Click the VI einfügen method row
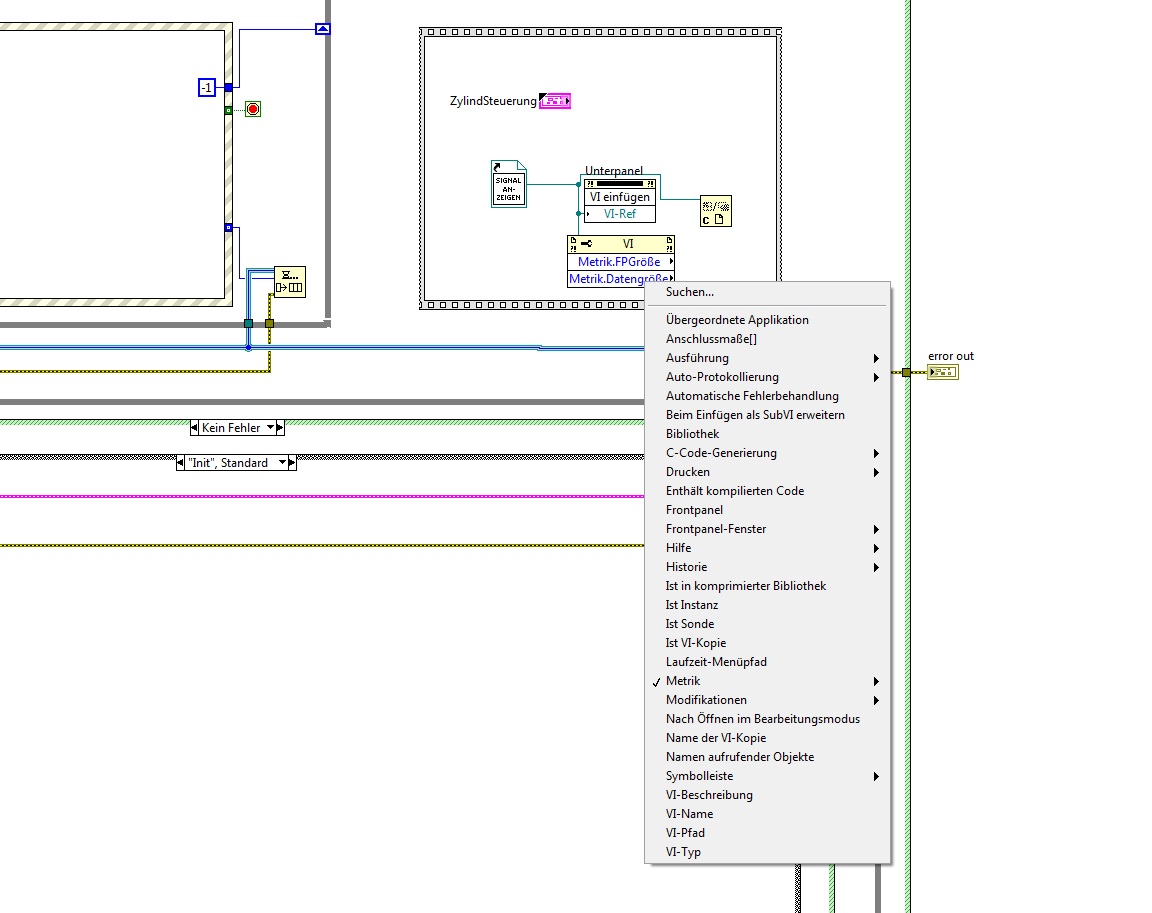The height and width of the screenshot is (913, 1152). (x=620, y=197)
